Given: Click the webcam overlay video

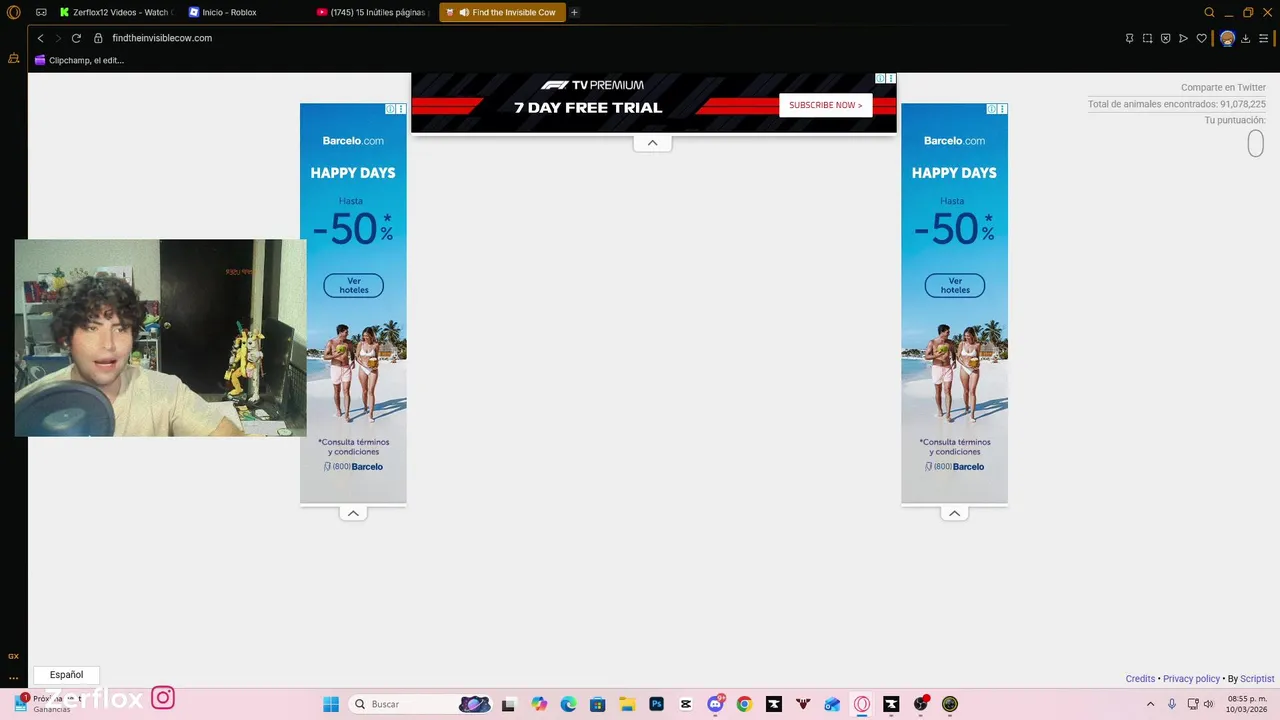Looking at the screenshot, I should pyautogui.click(x=160, y=338).
